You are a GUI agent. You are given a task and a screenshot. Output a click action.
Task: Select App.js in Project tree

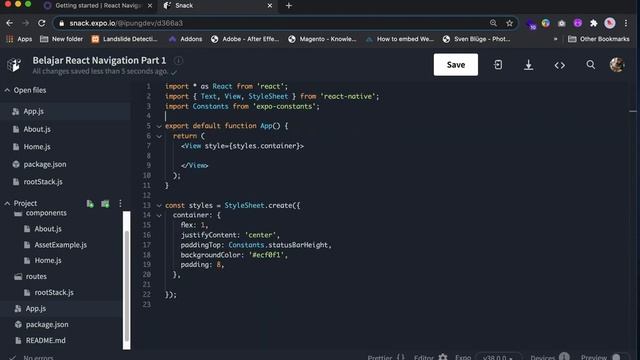(x=61, y=309)
